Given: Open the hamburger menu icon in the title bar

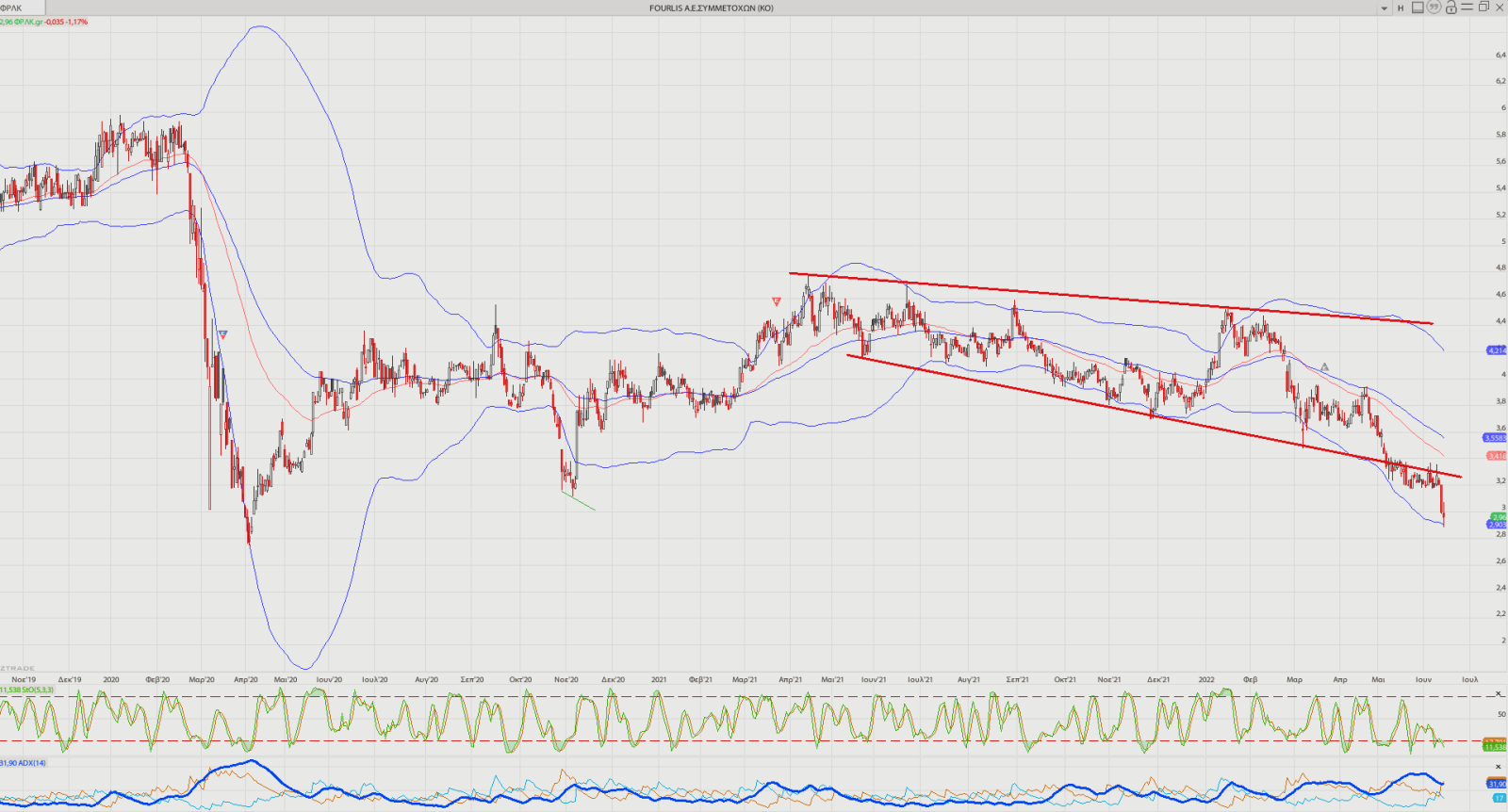Looking at the screenshot, I should pyautogui.click(x=1467, y=8).
